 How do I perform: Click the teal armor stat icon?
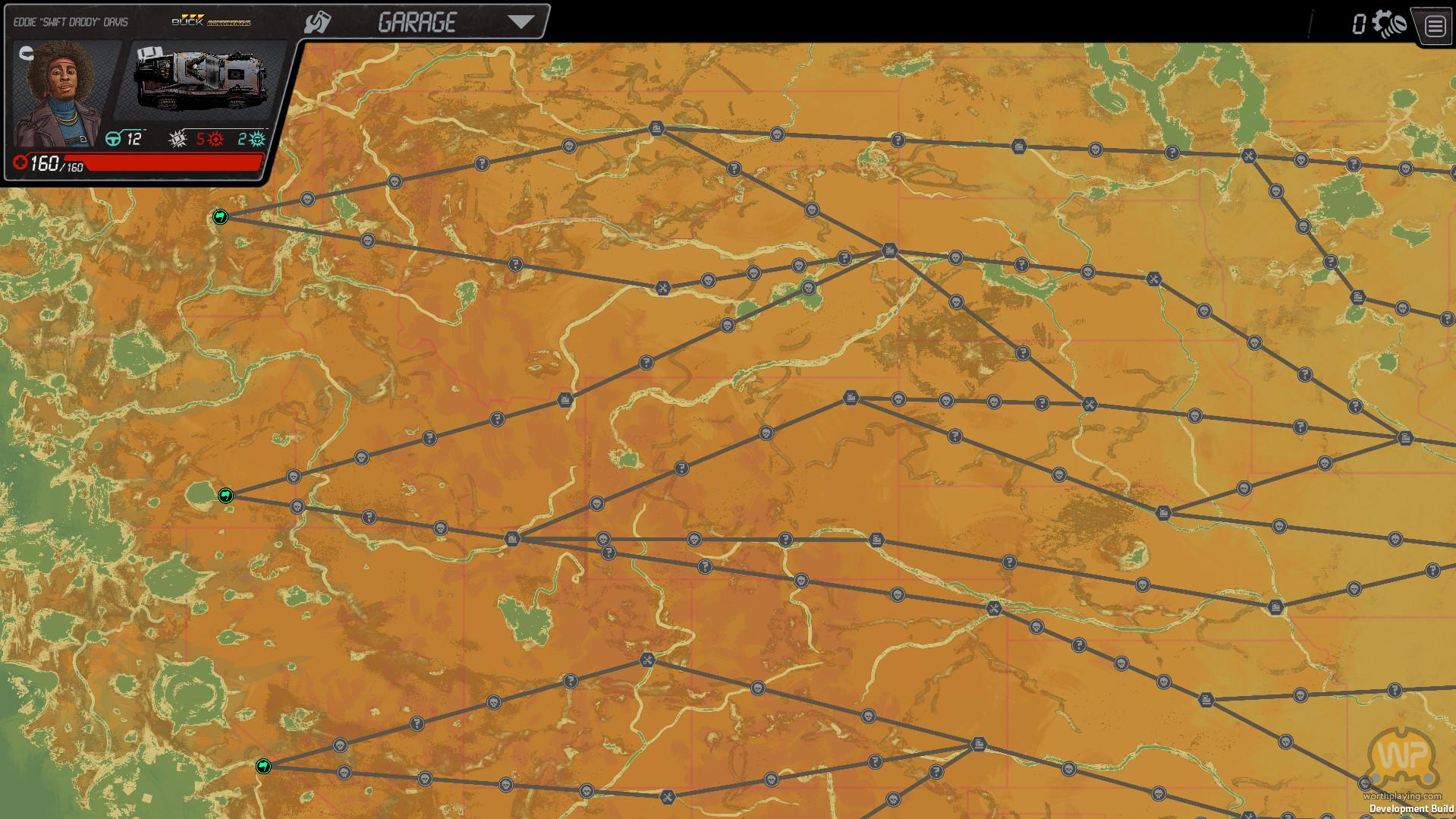tap(257, 139)
